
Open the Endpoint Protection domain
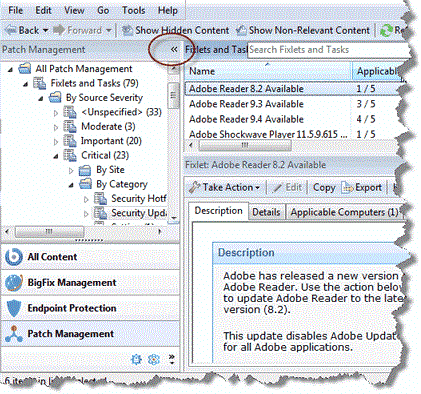coord(90,308)
